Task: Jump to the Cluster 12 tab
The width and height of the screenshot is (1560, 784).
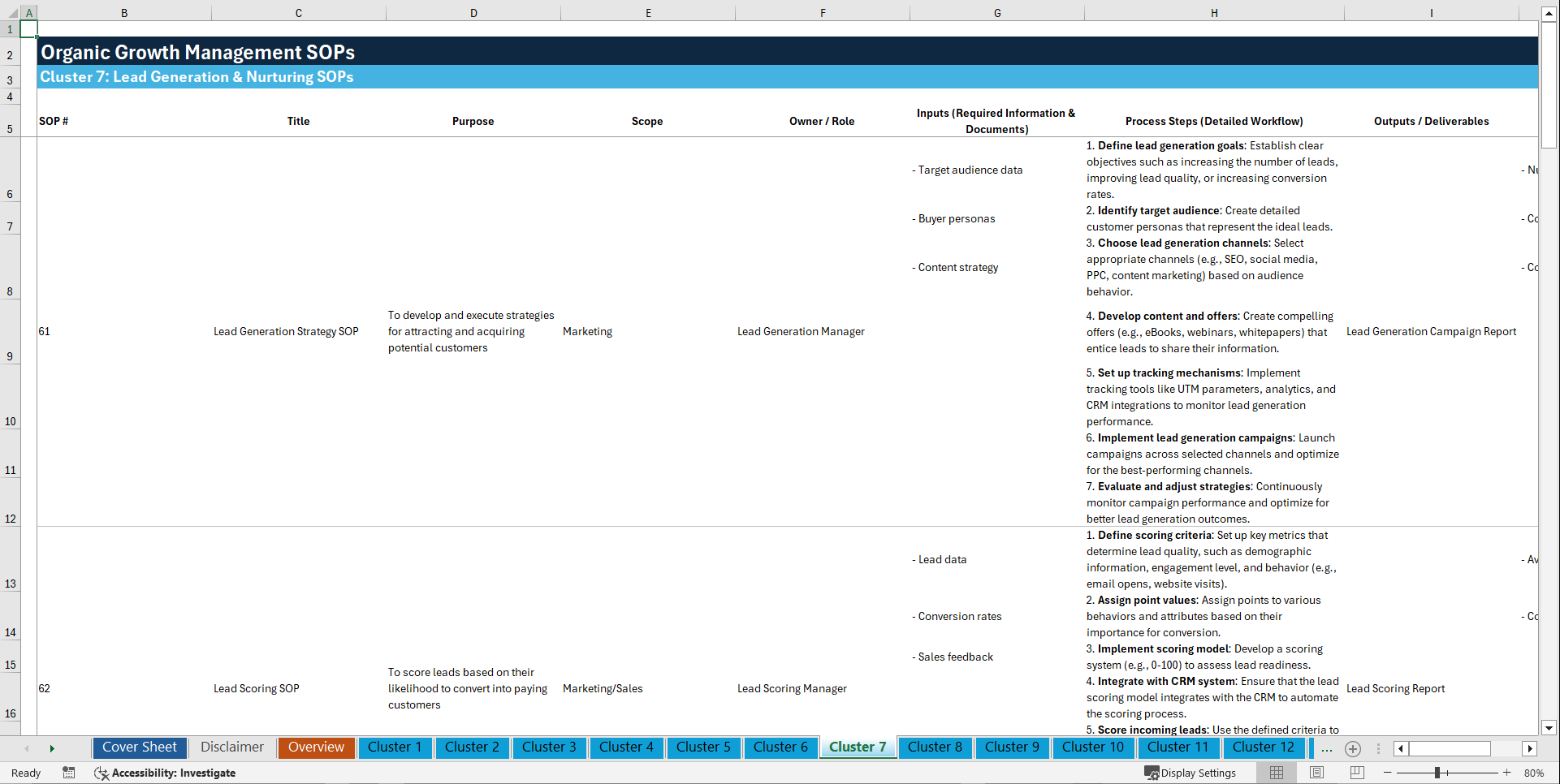Action: click(1264, 747)
